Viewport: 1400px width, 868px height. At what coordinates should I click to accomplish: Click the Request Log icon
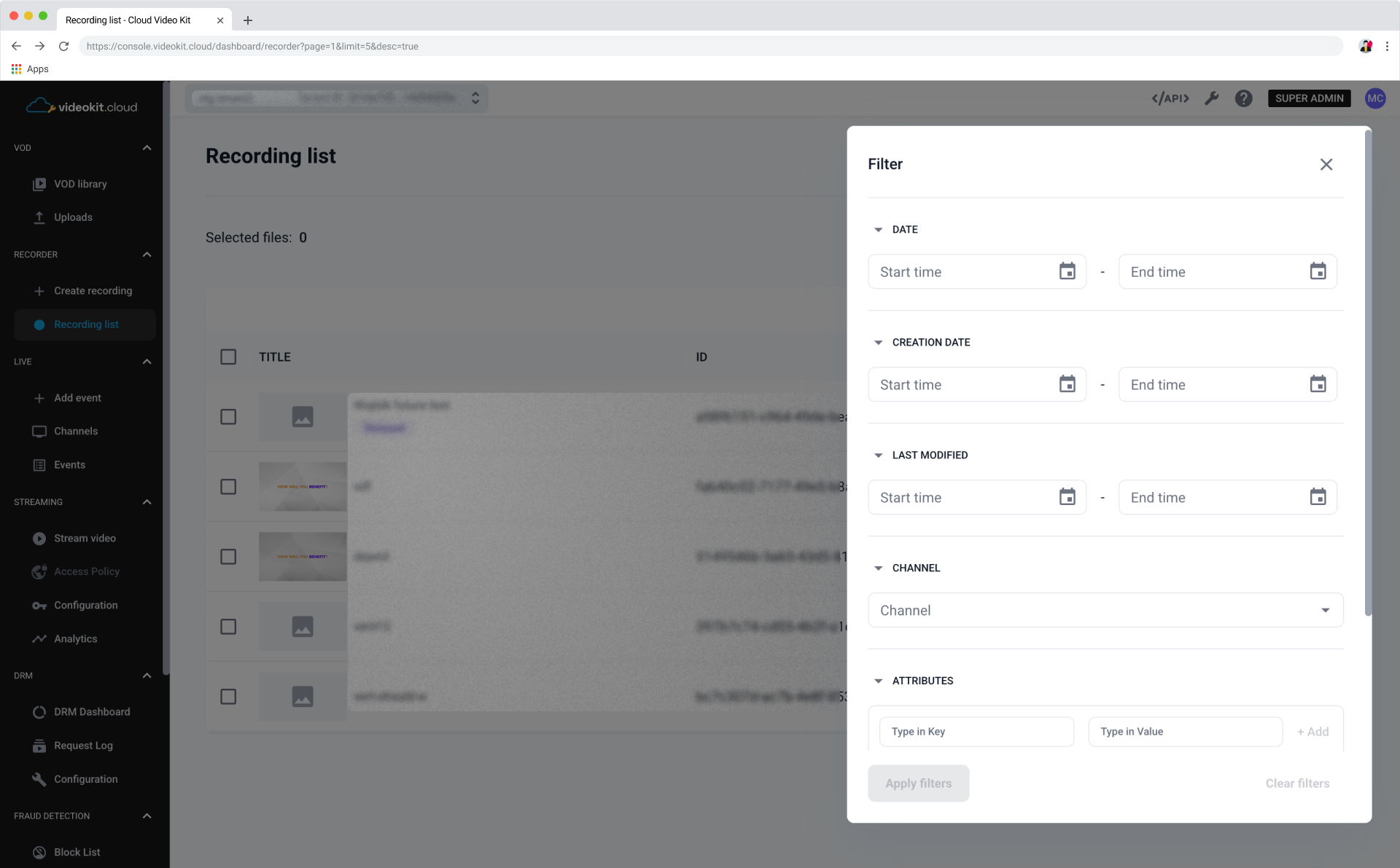click(x=39, y=746)
